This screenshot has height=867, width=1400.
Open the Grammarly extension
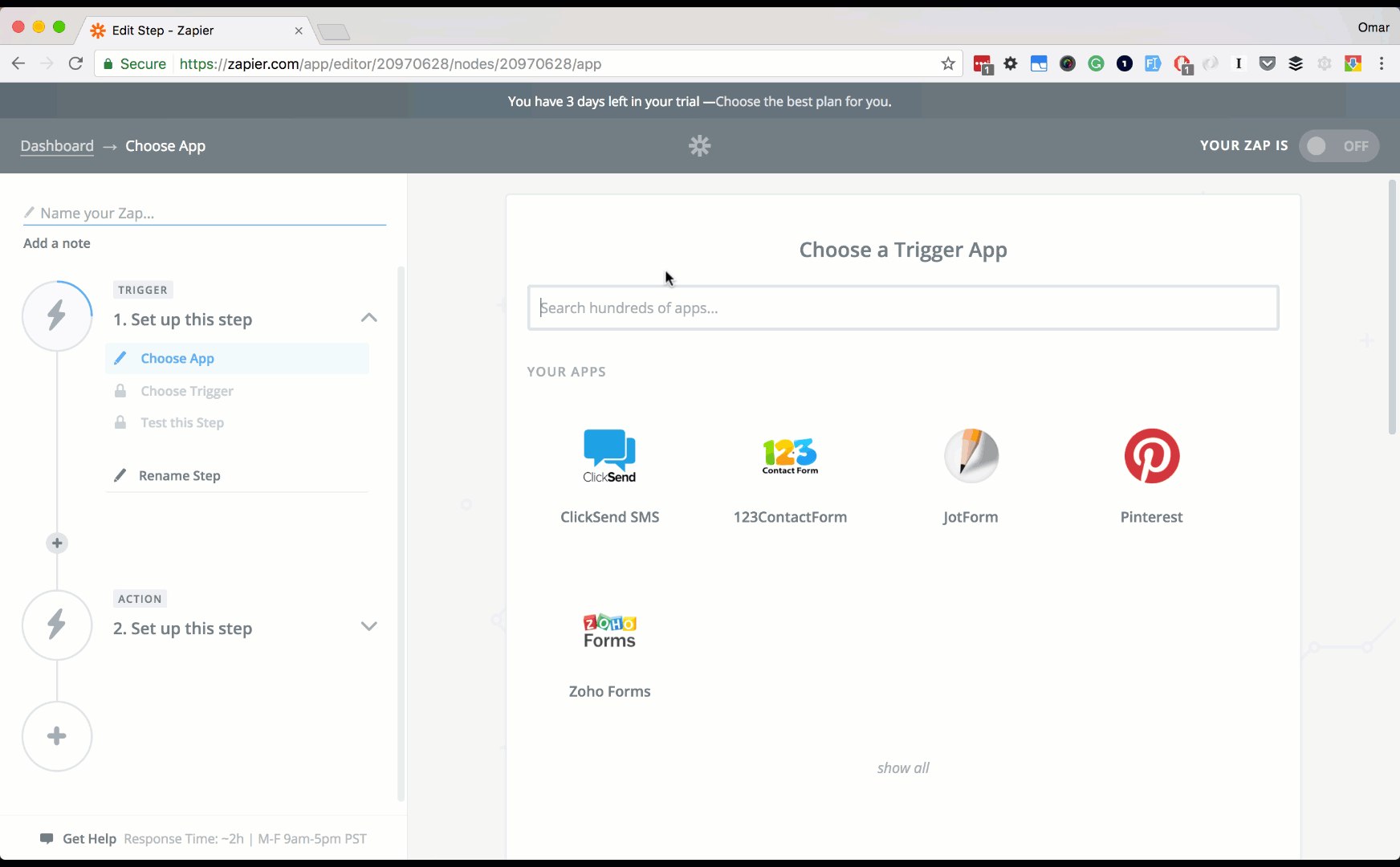click(x=1096, y=63)
